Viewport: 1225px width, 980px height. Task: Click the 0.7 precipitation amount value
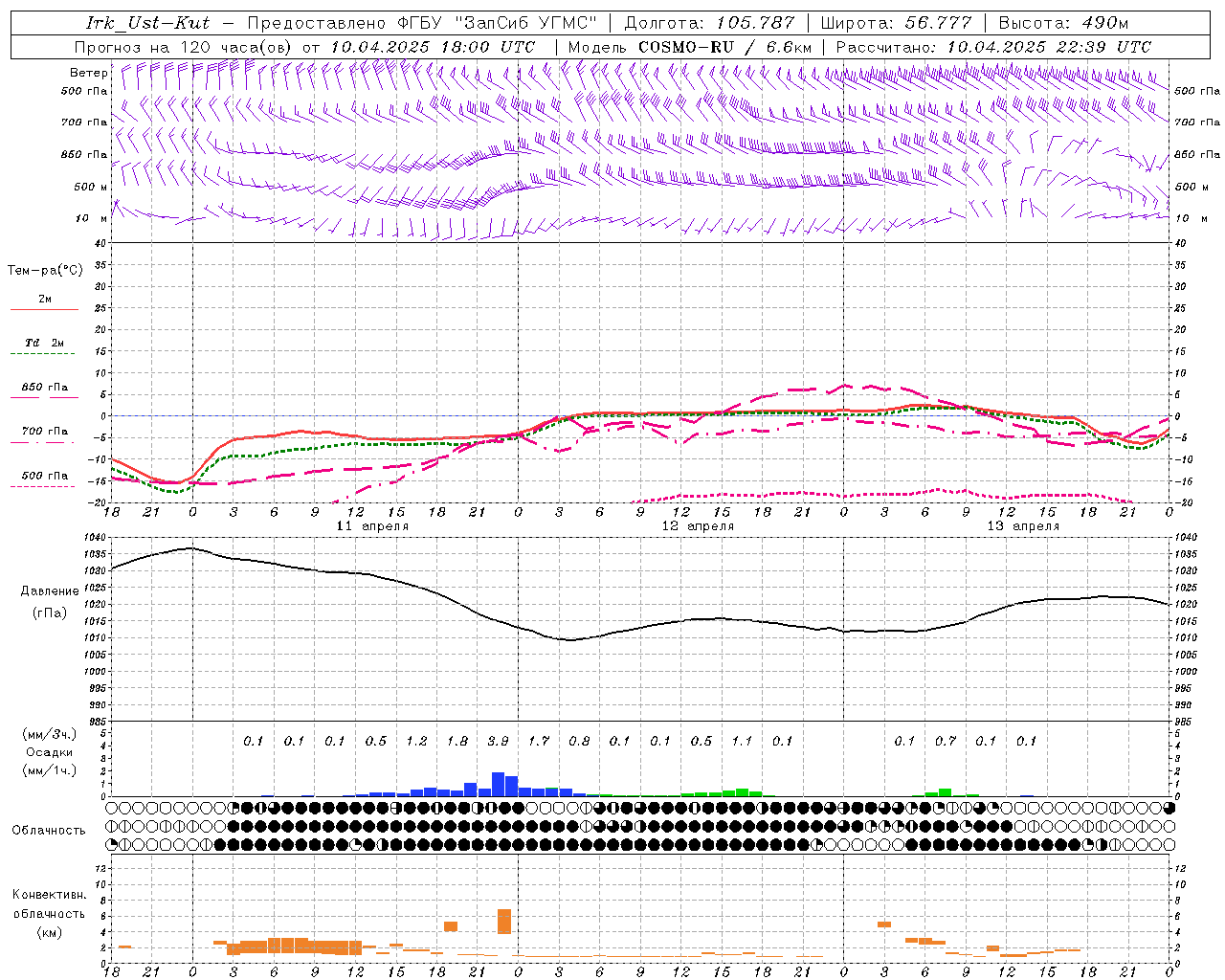[946, 741]
